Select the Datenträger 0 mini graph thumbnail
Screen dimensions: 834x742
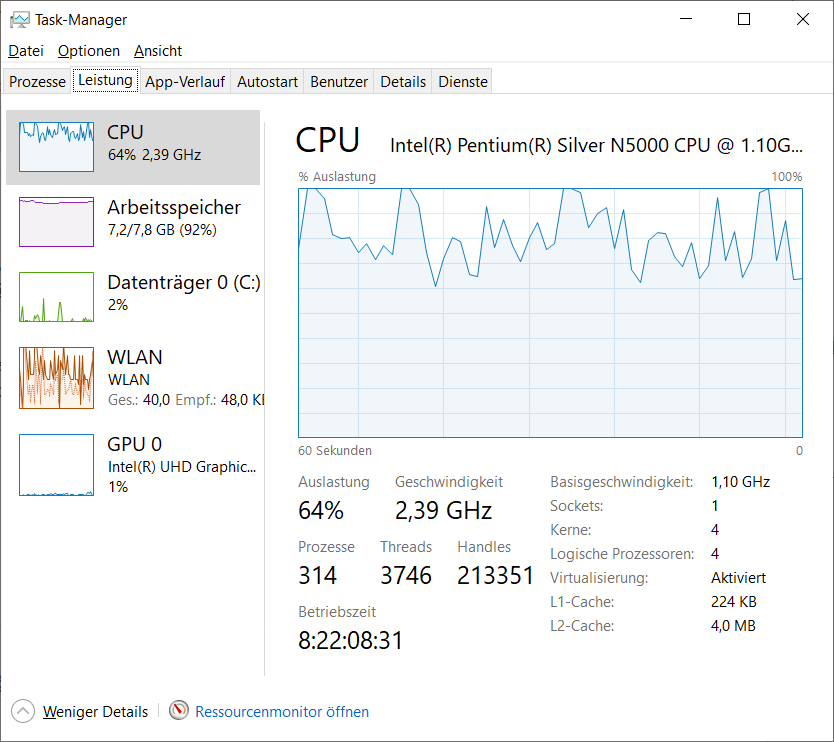tap(56, 297)
